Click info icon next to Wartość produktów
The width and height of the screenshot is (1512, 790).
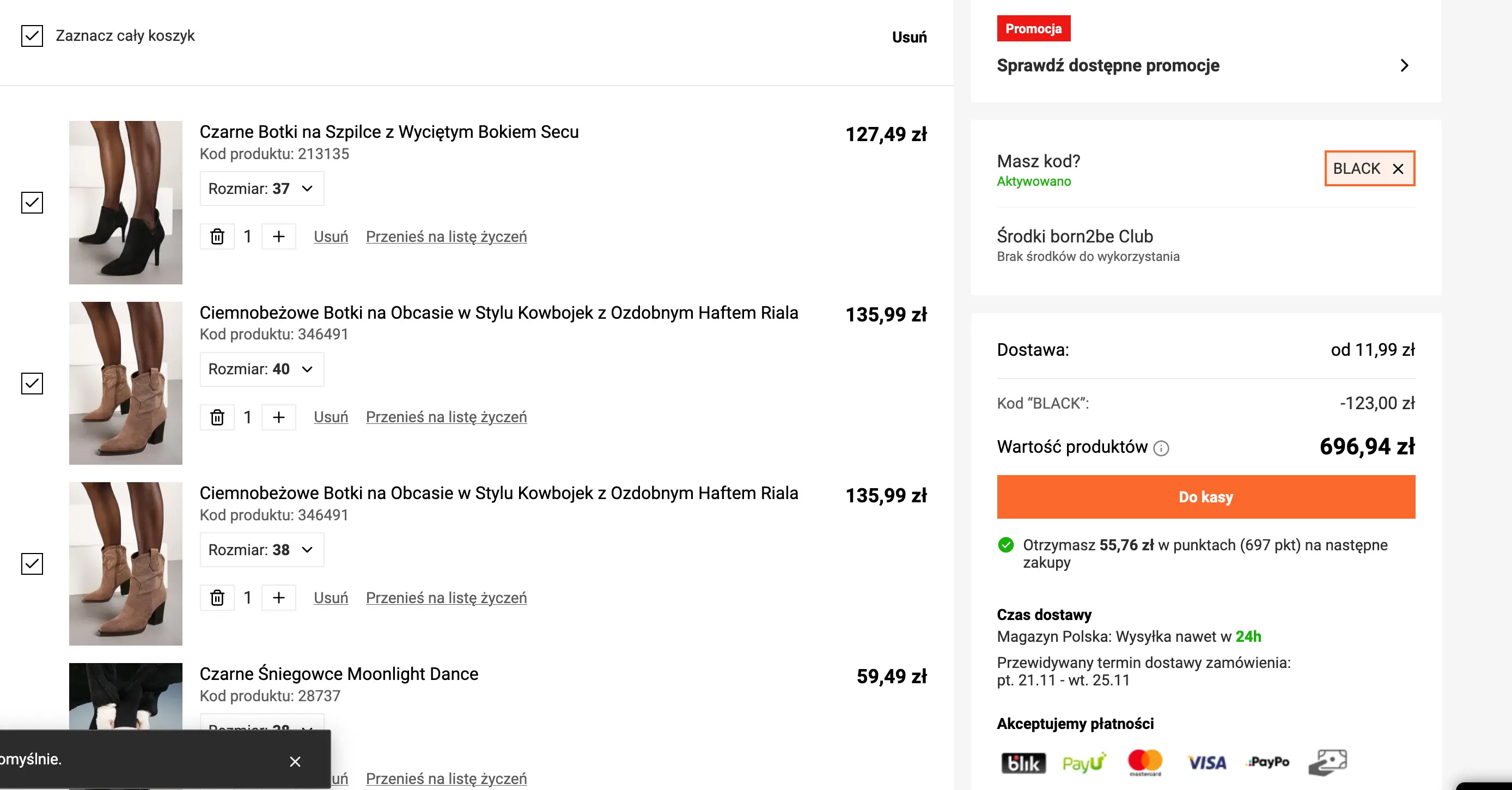coord(1160,448)
